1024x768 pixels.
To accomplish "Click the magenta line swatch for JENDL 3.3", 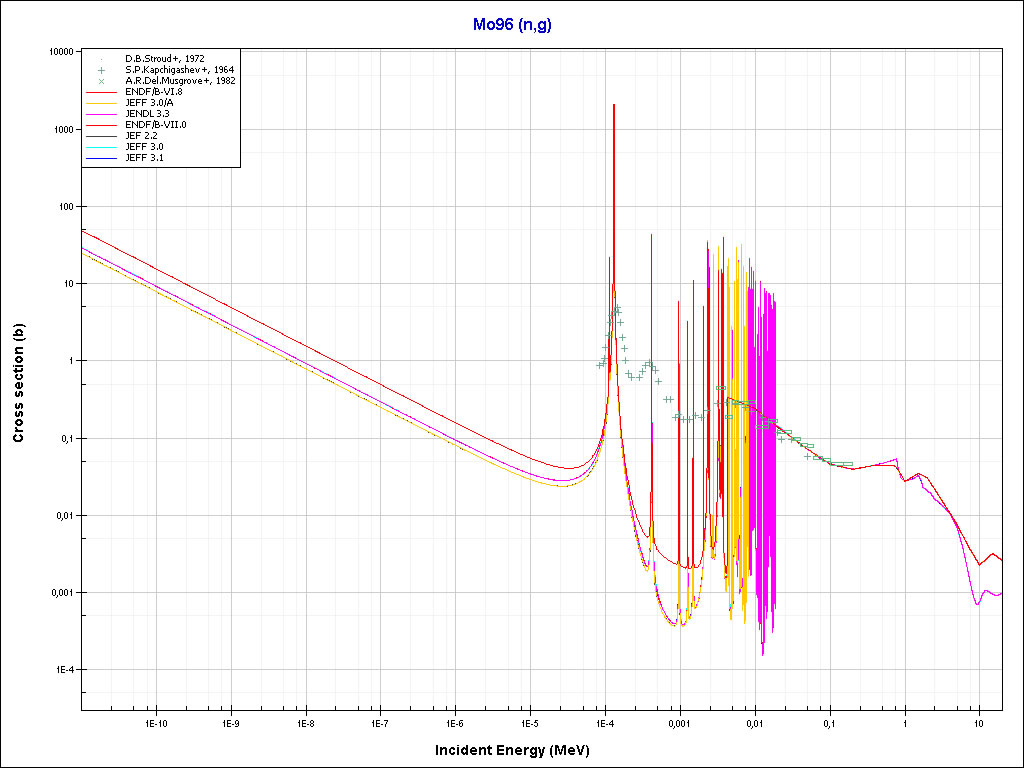I will (101, 114).
